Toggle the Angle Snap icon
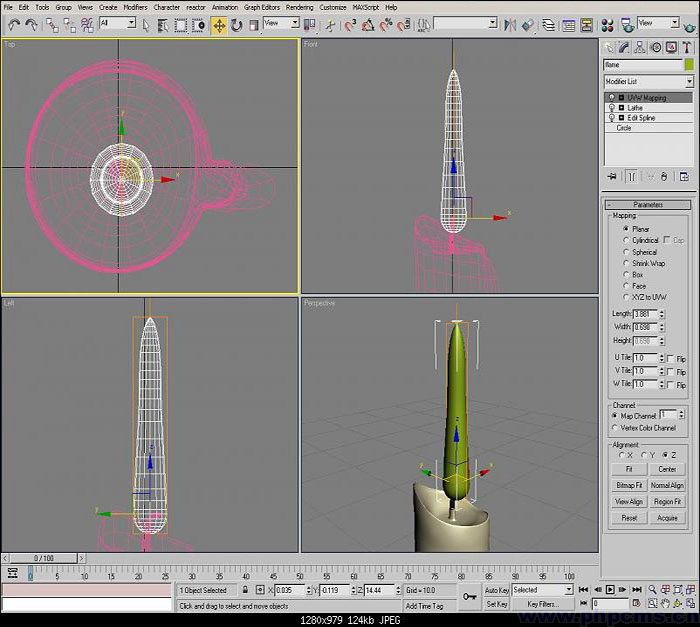The height and width of the screenshot is (627, 700). point(368,25)
